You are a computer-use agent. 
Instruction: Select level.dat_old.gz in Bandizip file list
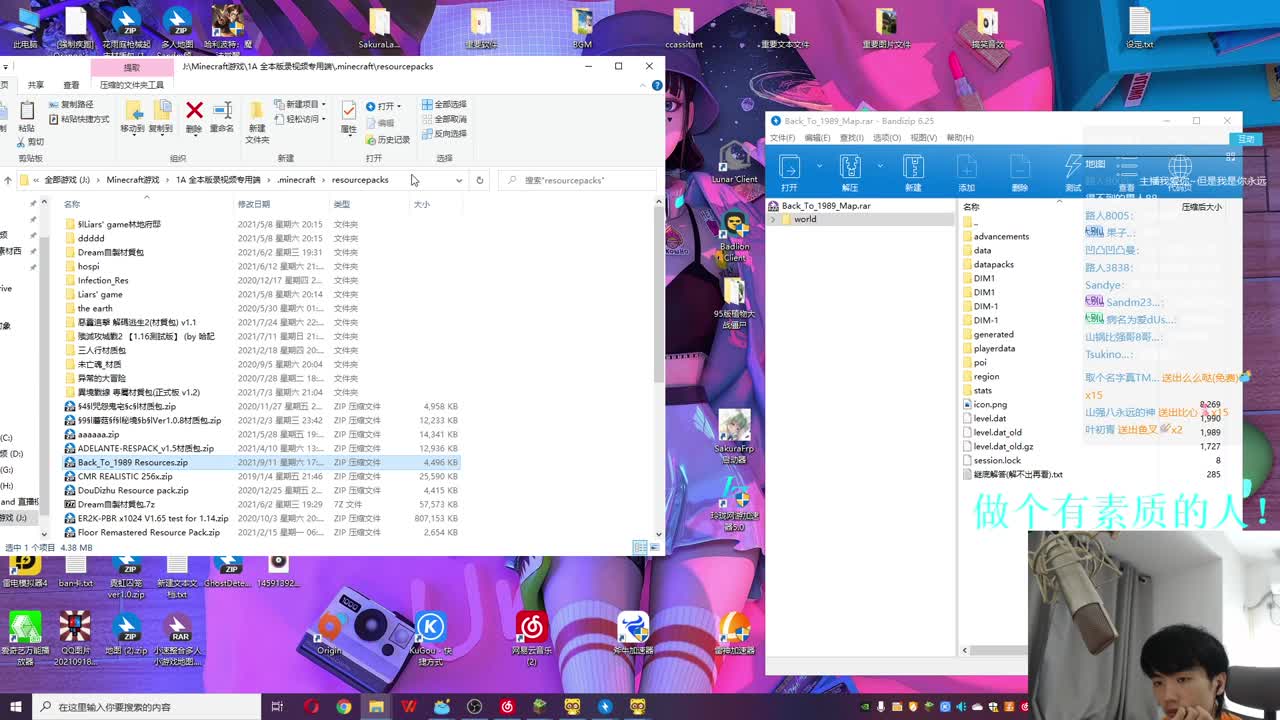tap(1003, 446)
